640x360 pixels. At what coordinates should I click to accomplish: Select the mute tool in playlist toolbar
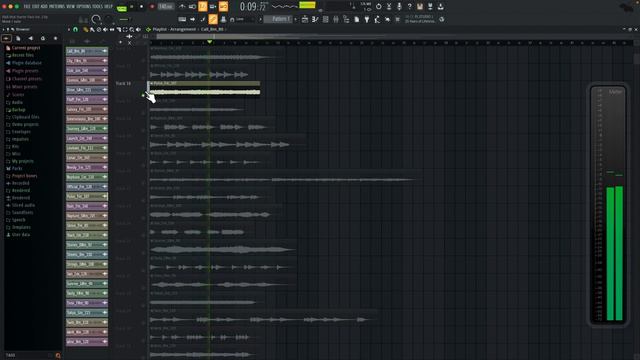(105, 29)
